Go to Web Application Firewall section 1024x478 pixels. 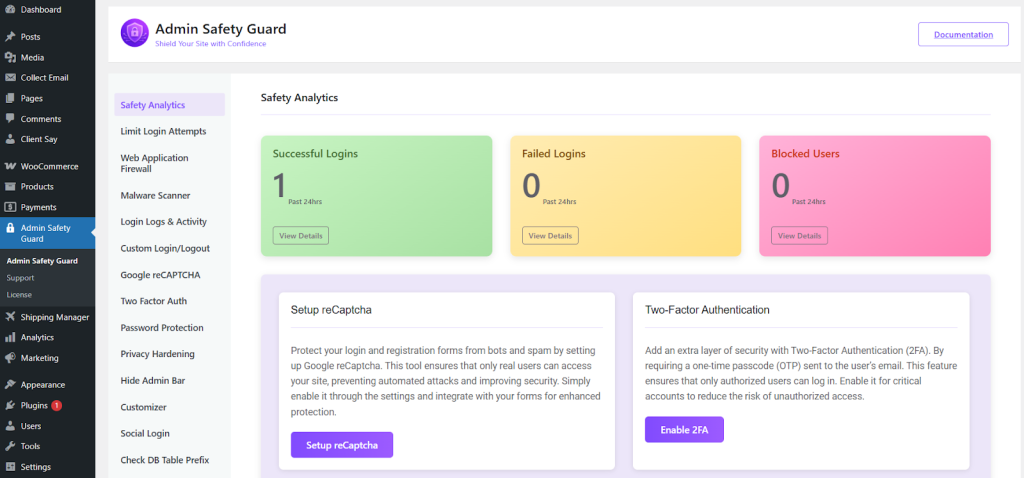(154, 163)
